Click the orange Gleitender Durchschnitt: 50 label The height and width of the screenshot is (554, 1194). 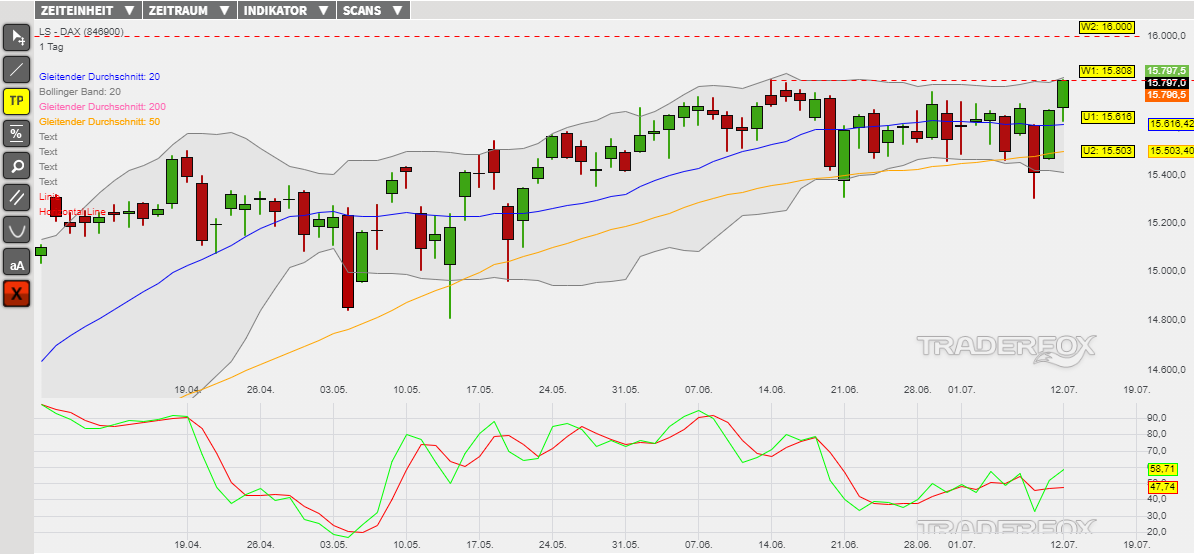(x=99, y=122)
